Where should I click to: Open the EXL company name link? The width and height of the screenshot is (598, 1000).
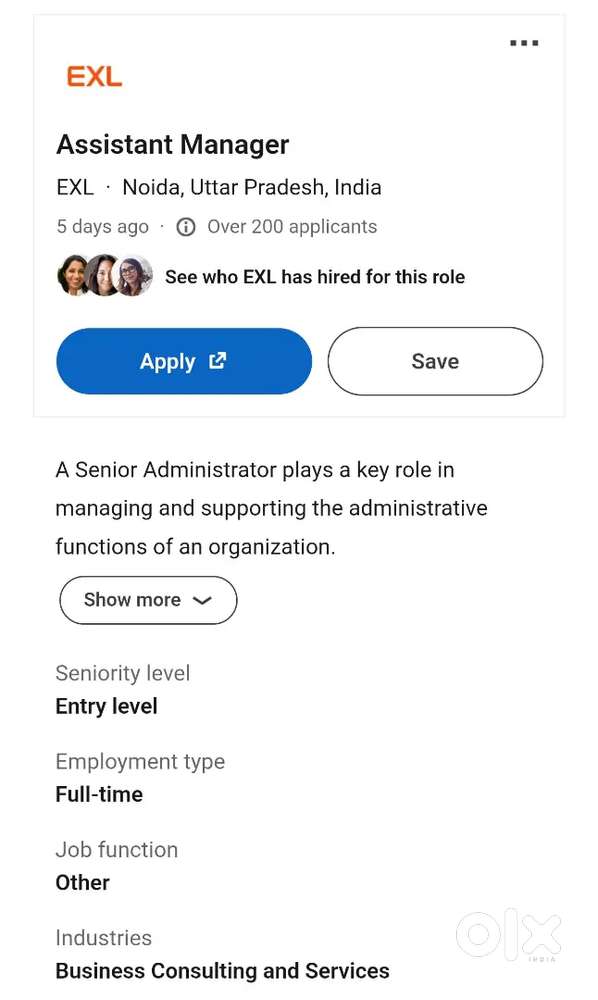(x=75, y=188)
